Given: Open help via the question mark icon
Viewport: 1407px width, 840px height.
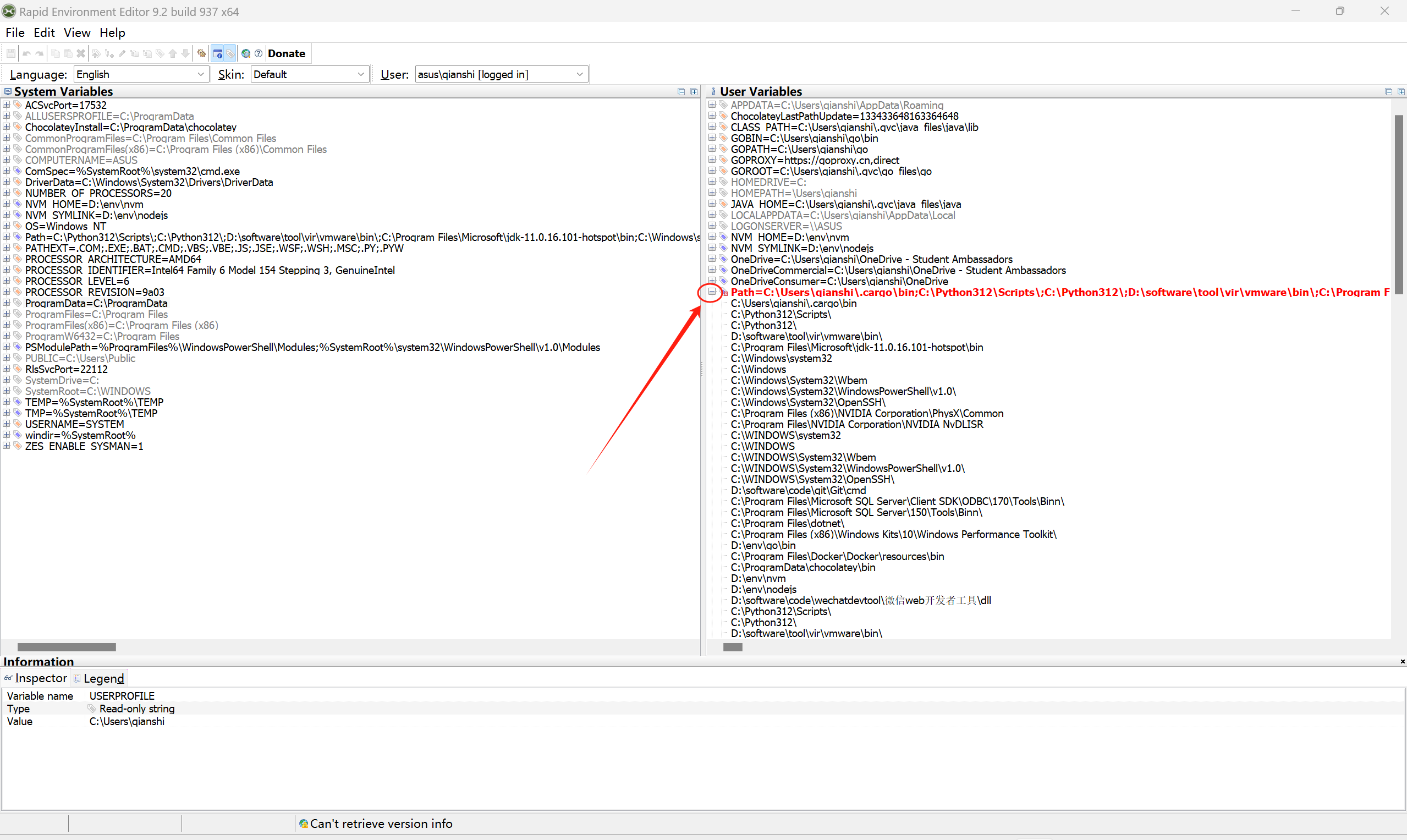Looking at the screenshot, I should tap(259, 53).
